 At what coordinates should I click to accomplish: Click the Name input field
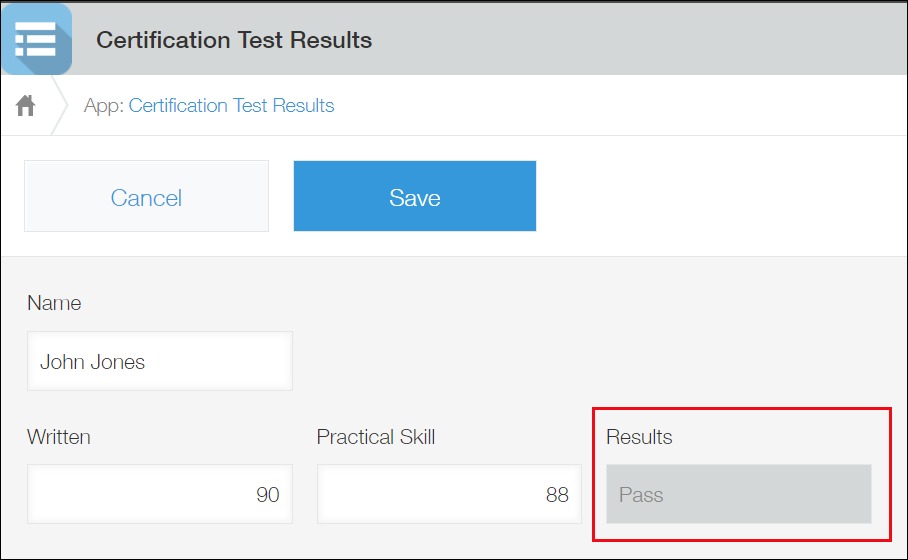pos(160,362)
